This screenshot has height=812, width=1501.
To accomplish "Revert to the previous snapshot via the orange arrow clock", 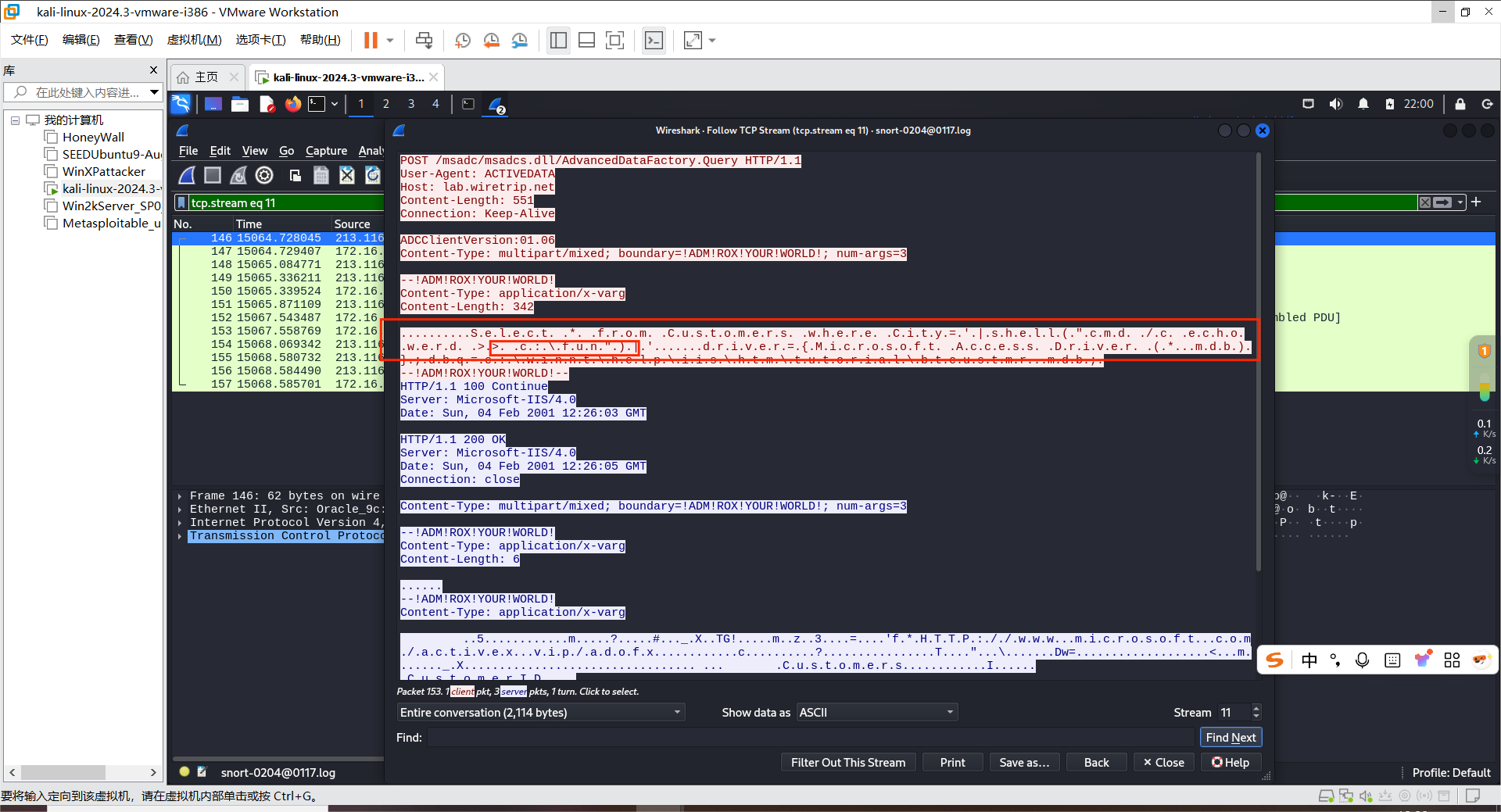I will click(491, 40).
